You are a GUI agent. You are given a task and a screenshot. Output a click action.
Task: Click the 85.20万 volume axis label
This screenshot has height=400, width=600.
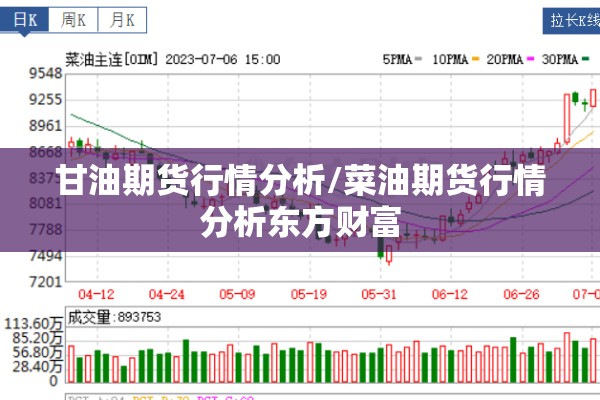[37, 338]
